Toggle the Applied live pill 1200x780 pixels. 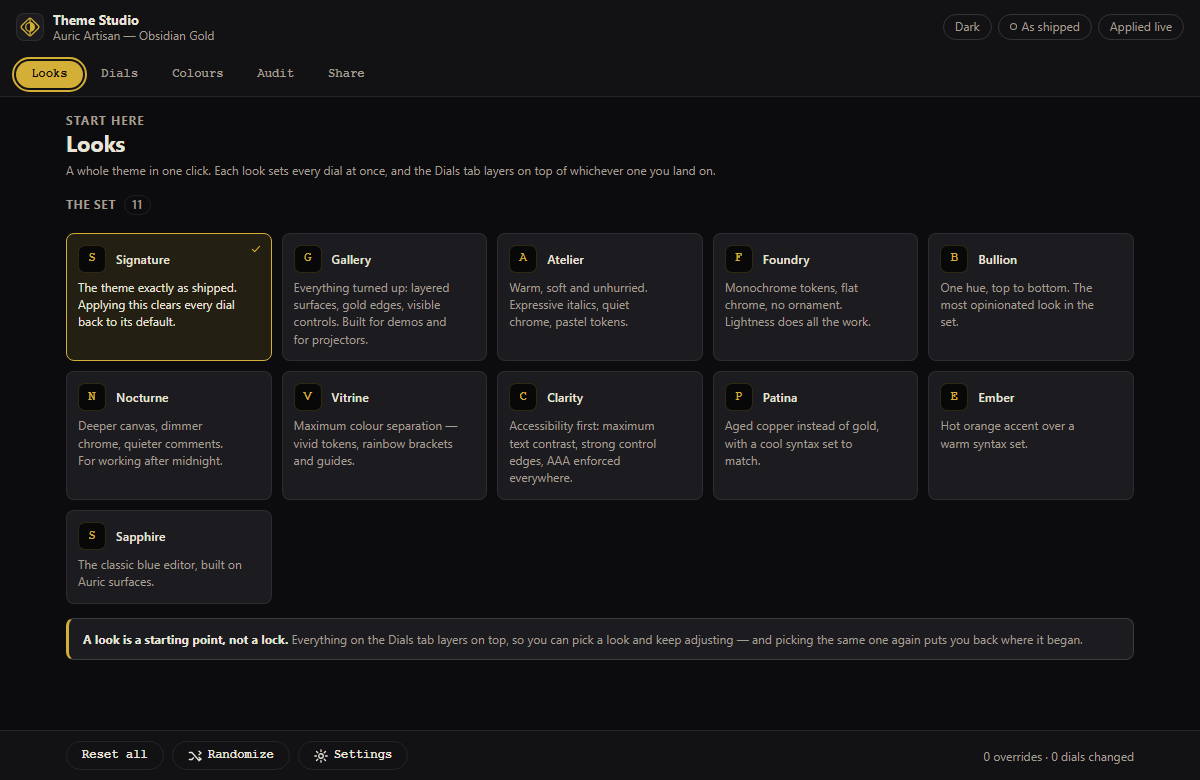pyautogui.click(x=1141, y=27)
